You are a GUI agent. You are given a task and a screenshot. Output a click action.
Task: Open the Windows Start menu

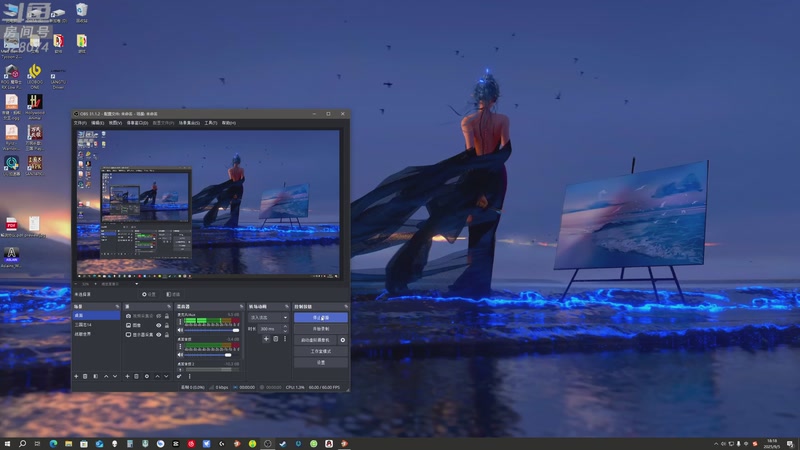[7, 444]
